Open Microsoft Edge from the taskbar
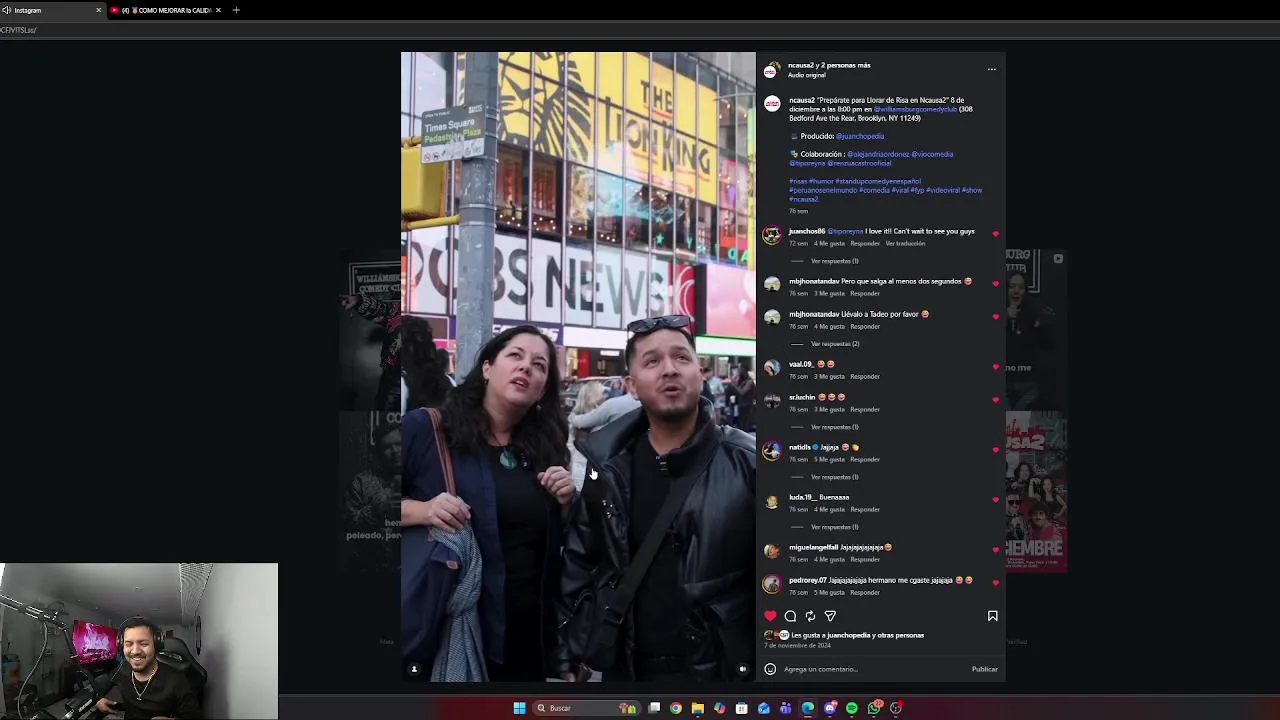The height and width of the screenshot is (720, 1280). click(x=808, y=708)
